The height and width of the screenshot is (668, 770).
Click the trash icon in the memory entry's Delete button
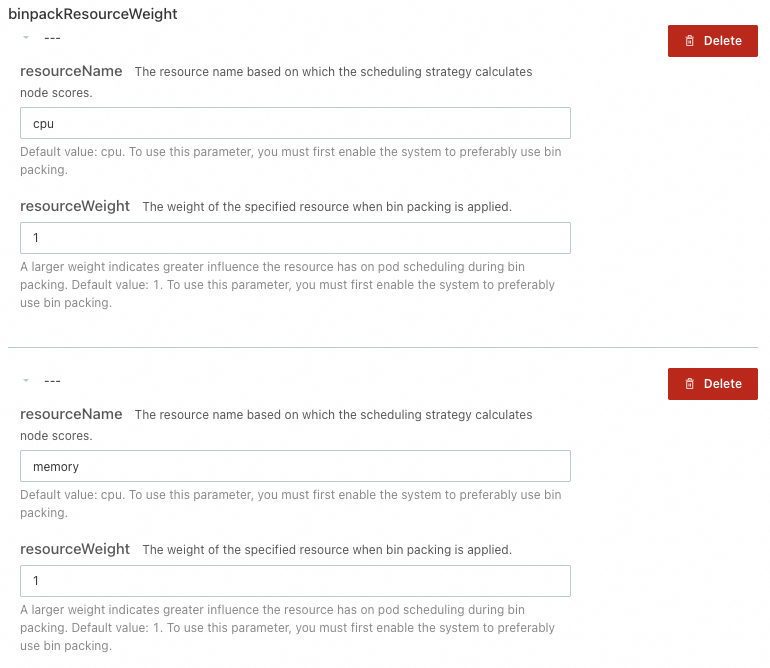[689, 384]
